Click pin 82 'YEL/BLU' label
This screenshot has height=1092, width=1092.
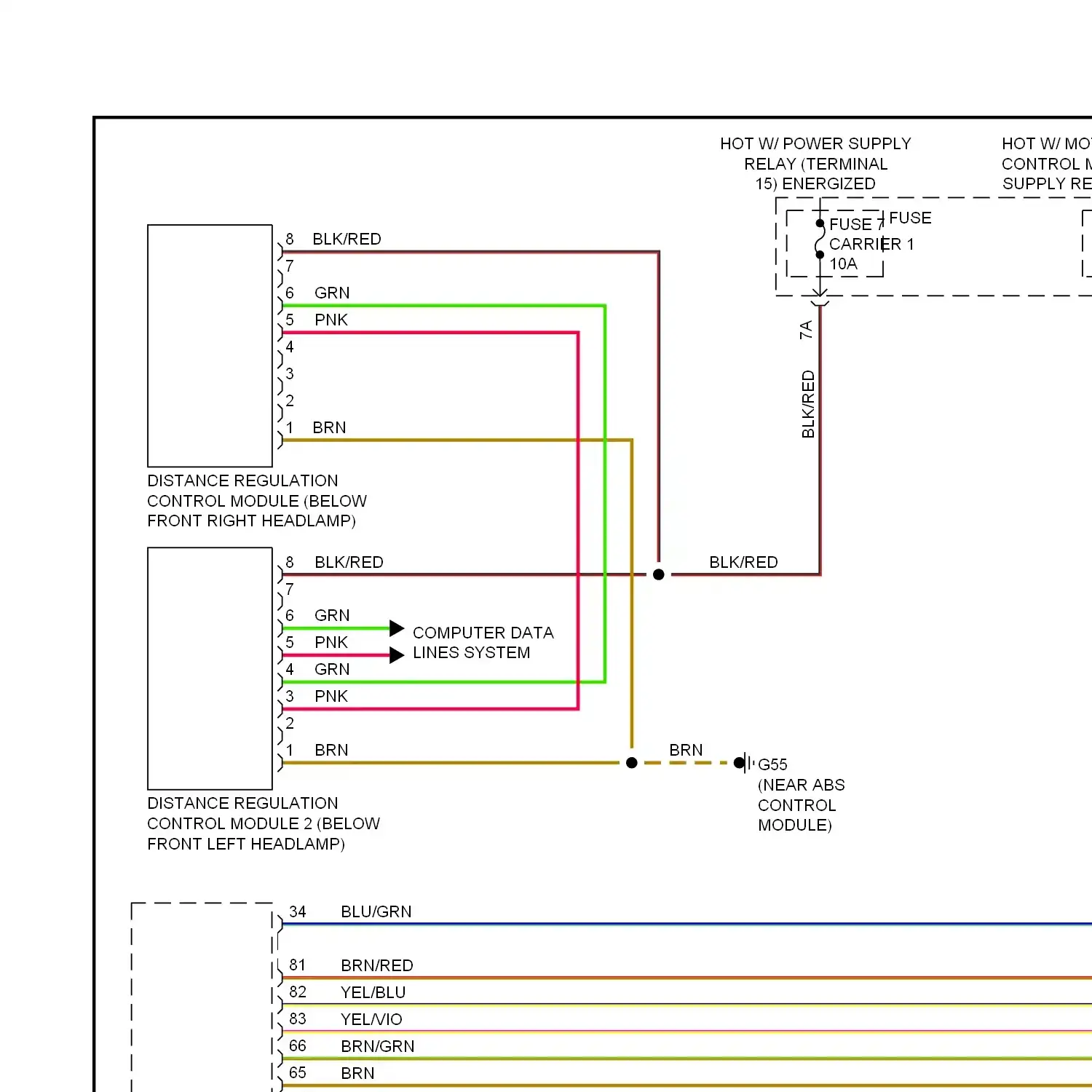[x=373, y=992]
